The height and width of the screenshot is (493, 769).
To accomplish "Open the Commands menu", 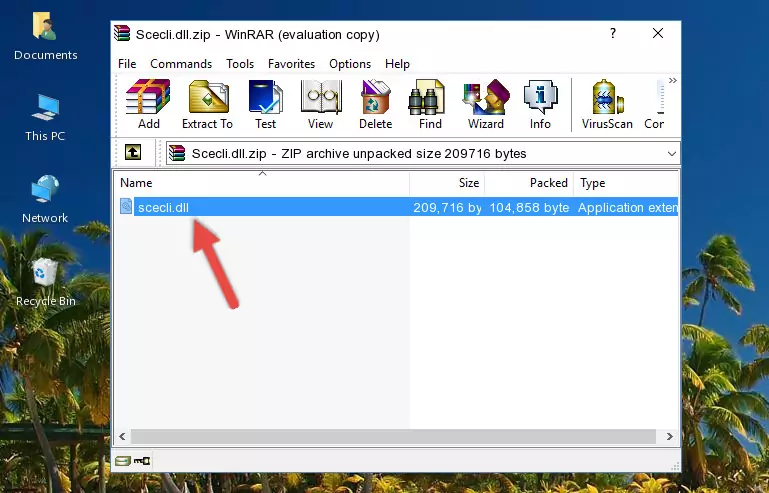I will pyautogui.click(x=181, y=64).
